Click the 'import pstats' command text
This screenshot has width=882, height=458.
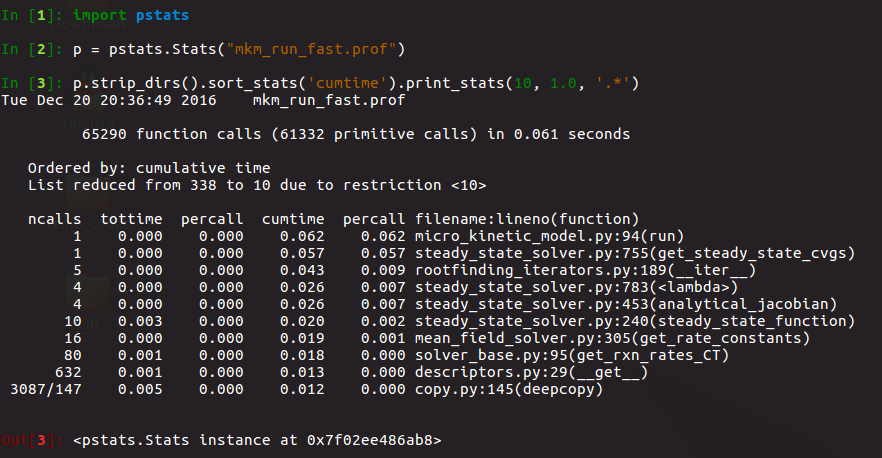131,17
